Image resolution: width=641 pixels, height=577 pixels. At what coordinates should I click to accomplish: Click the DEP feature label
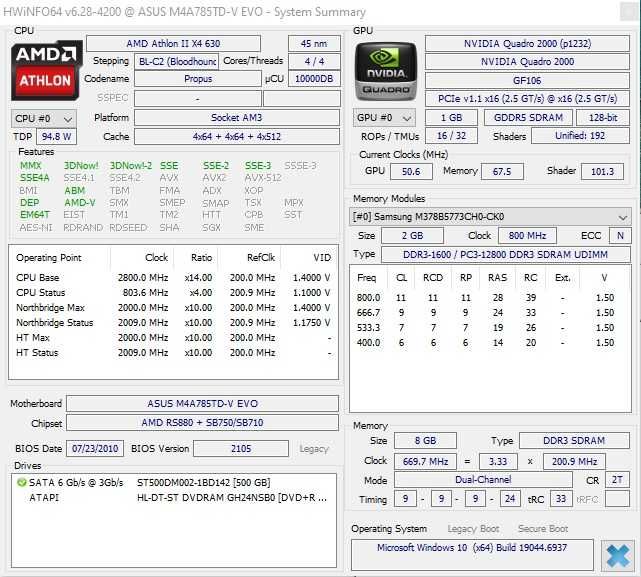(x=29, y=202)
